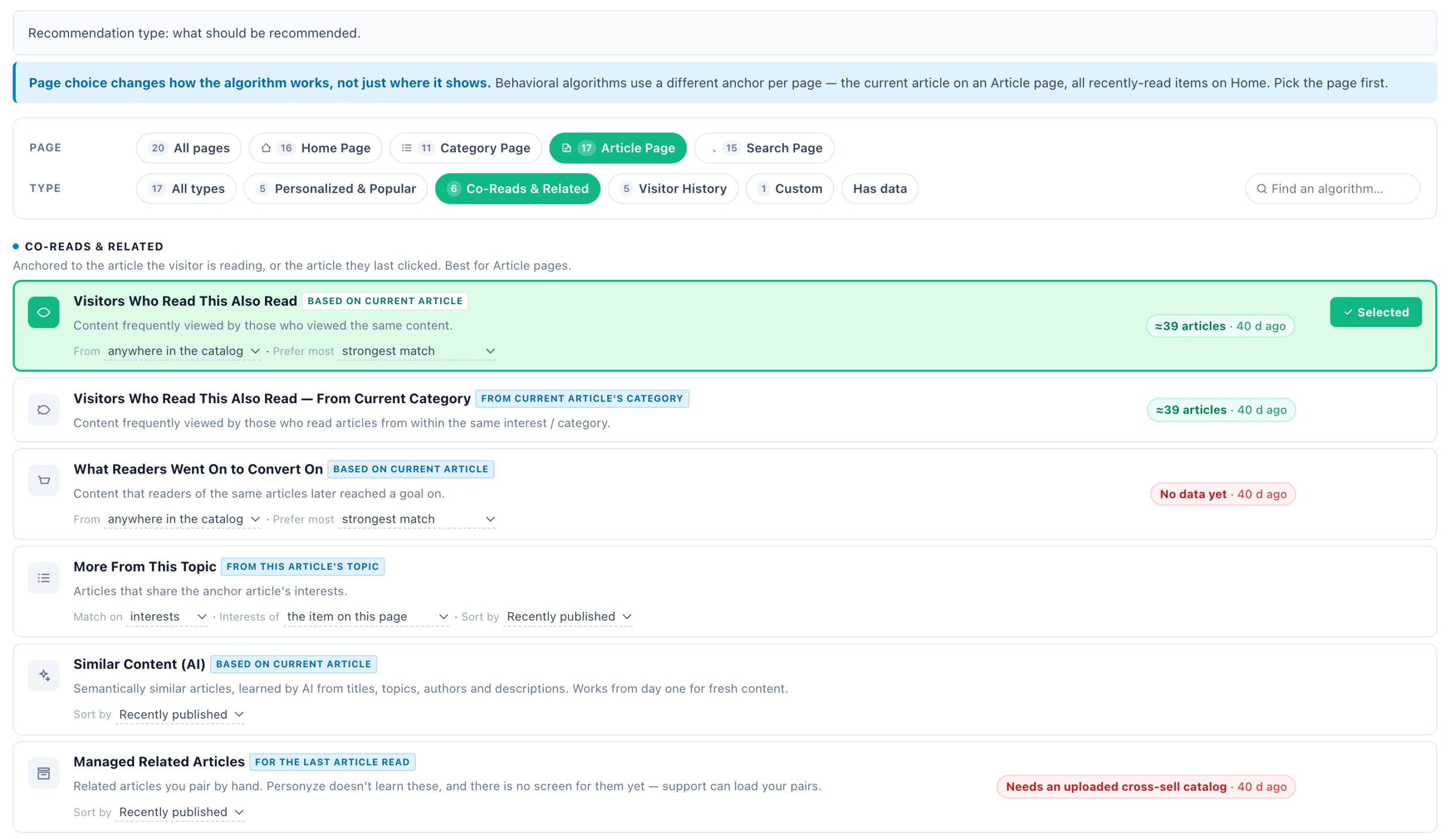This screenshot has height=840, width=1450.
Task: Select the Category Page filter
Action: click(466, 148)
